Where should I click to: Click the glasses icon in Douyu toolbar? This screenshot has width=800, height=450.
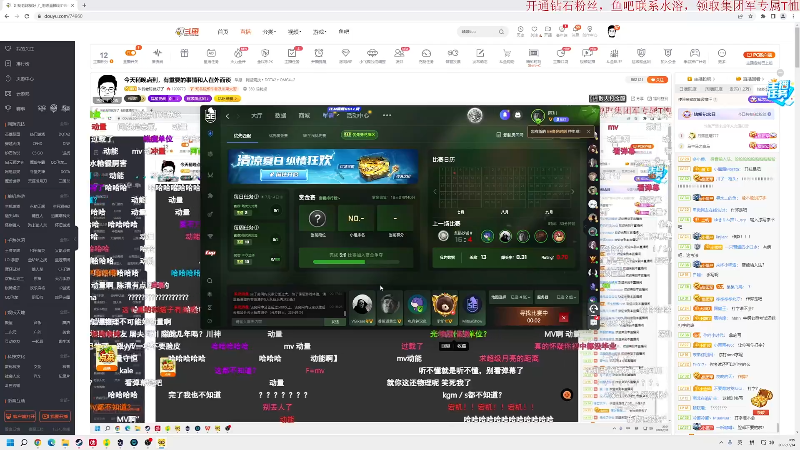pyautogui.click(x=453, y=53)
